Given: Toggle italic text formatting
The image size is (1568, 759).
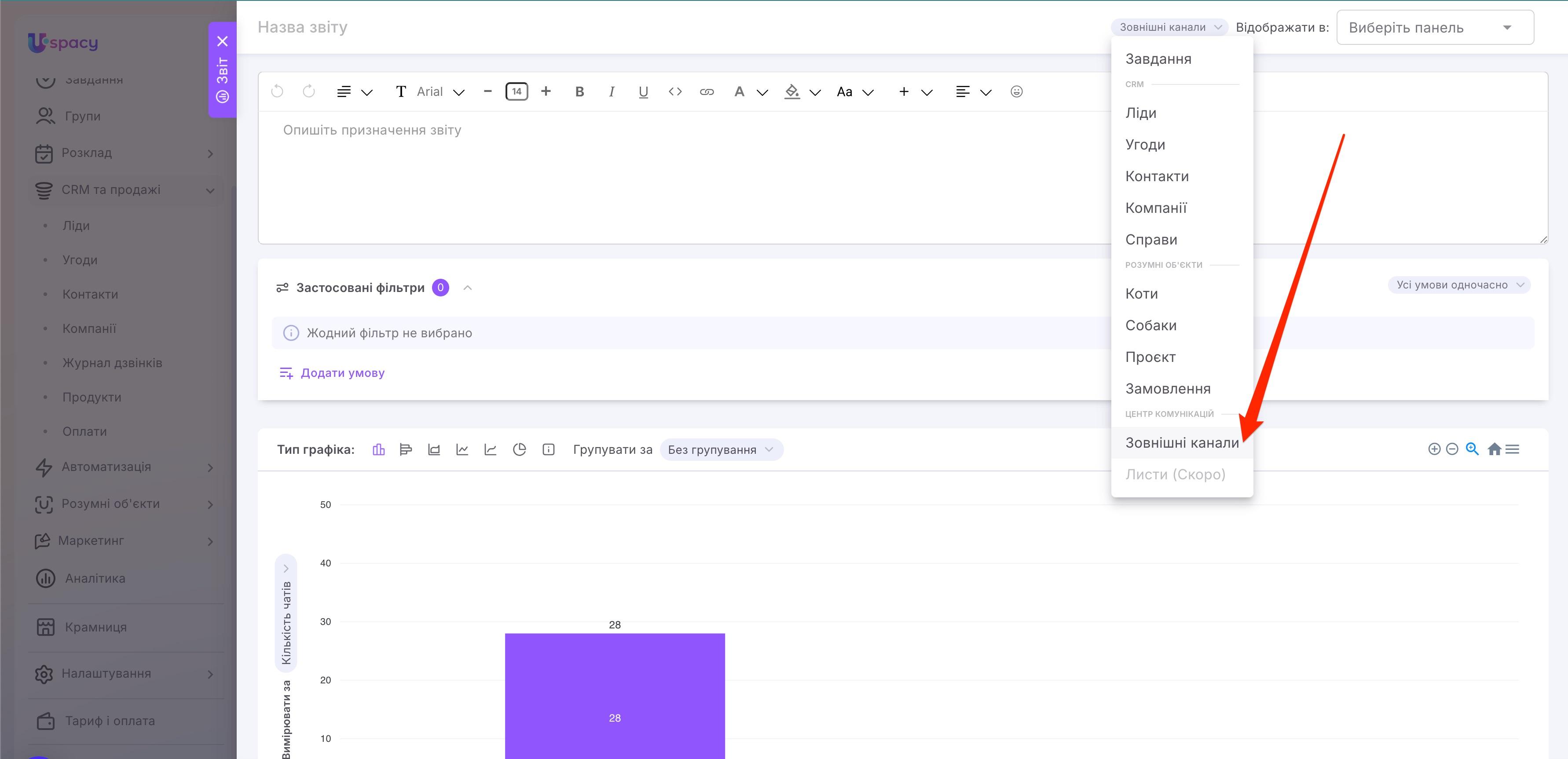Looking at the screenshot, I should 611,92.
